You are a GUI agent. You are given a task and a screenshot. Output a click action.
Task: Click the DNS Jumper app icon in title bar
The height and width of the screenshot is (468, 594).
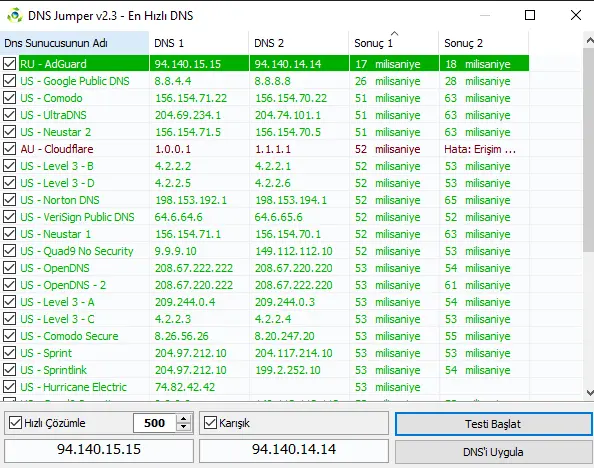15,15
